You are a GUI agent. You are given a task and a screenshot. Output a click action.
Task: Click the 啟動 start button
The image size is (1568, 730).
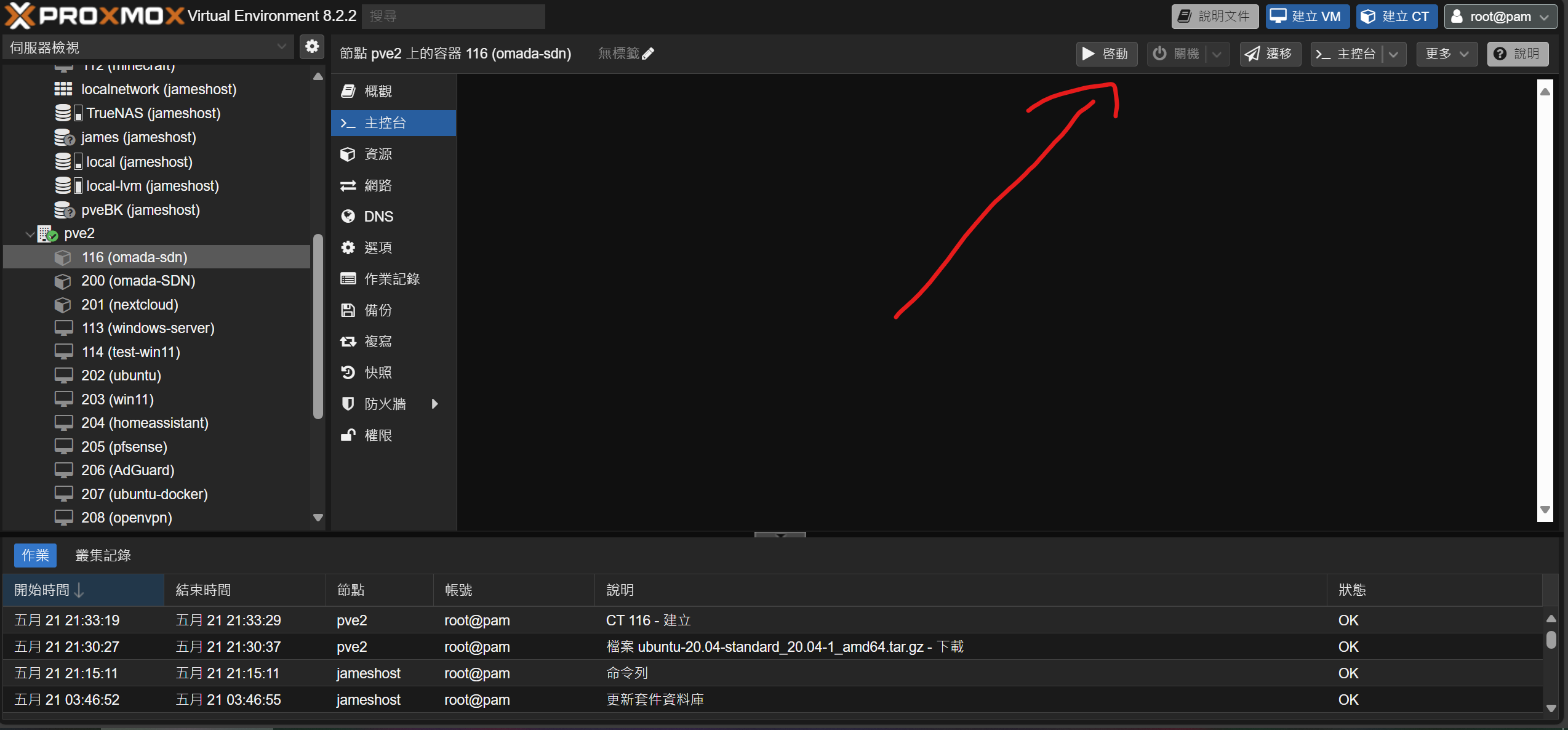[x=1106, y=54]
